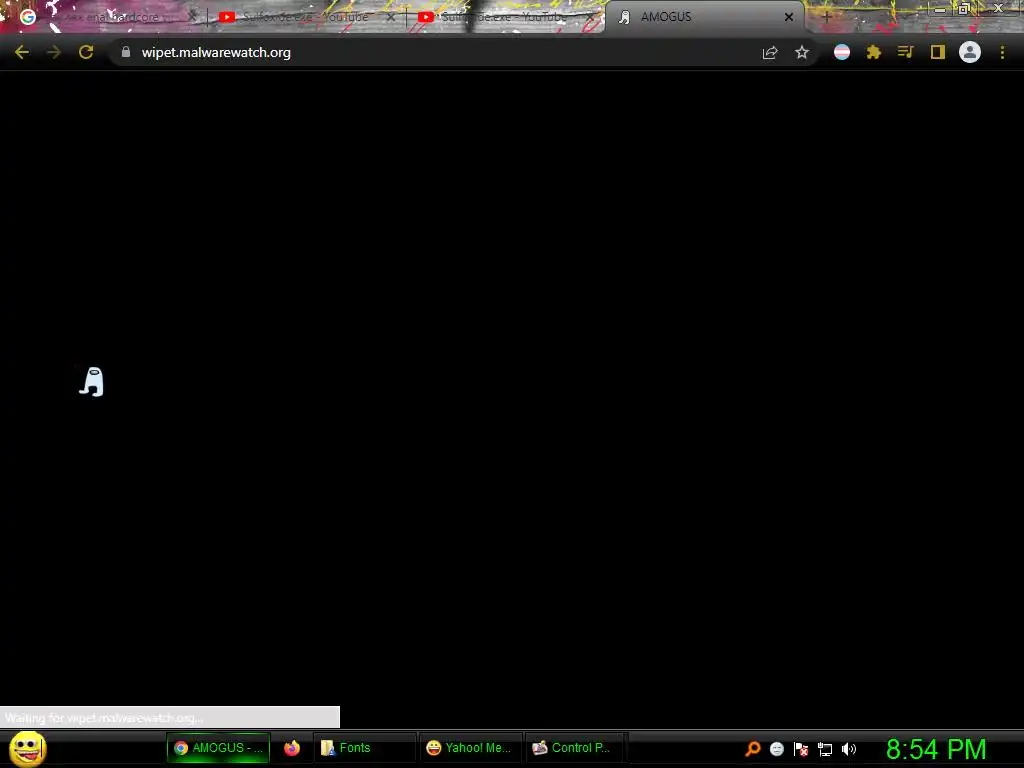Image resolution: width=1024 pixels, height=768 pixels.
Task: Open the Control Panel taskbar button
Action: point(575,748)
